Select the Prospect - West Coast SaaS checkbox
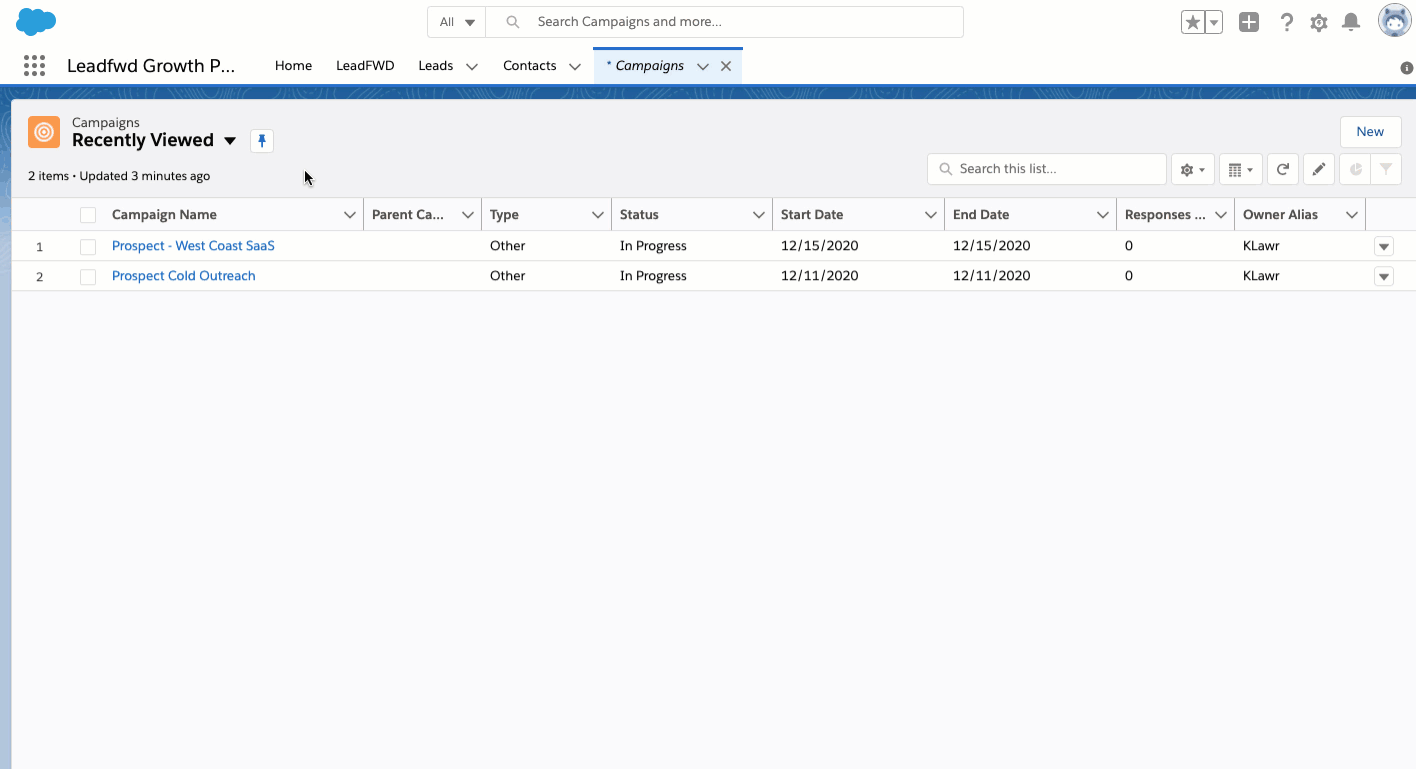The width and height of the screenshot is (1416, 769). pyautogui.click(x=88, y=247)
